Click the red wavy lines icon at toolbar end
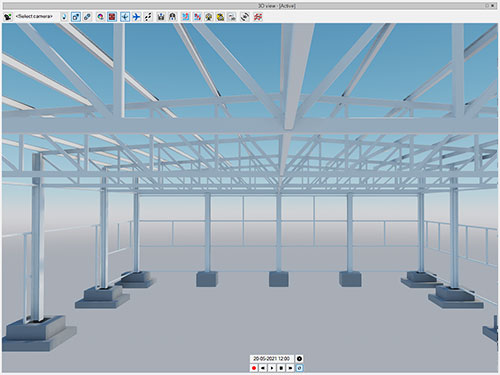 pos(258,16)
